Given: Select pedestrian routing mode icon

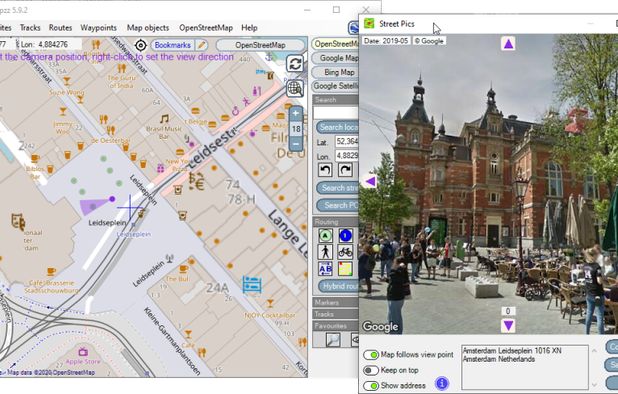Looking at the screenshot, I should [325, 252].
